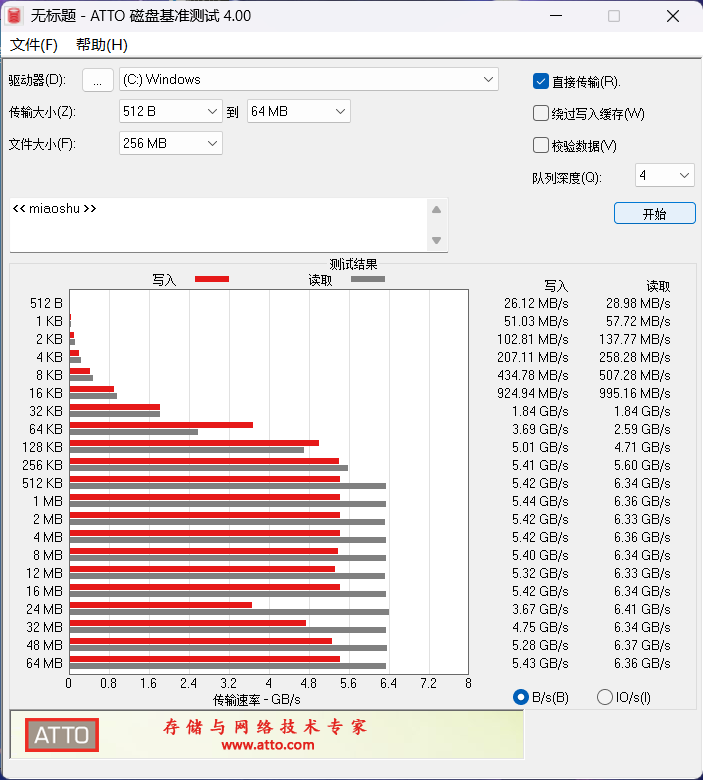Viewport: 703px width, 780px height.
Task: Click the 512 B read value 28.98 MB/s
Action: [638, 303]
